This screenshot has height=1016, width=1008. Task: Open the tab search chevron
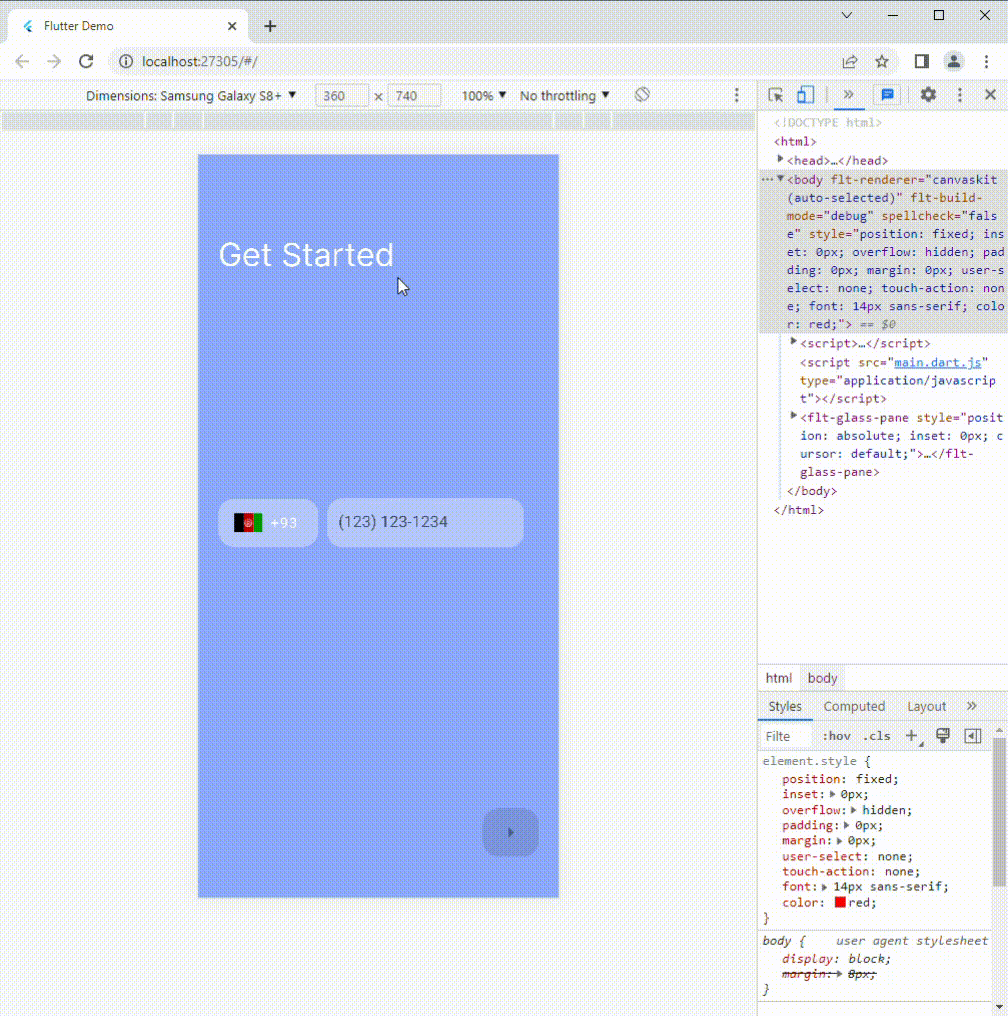click(x=847, y=15)
